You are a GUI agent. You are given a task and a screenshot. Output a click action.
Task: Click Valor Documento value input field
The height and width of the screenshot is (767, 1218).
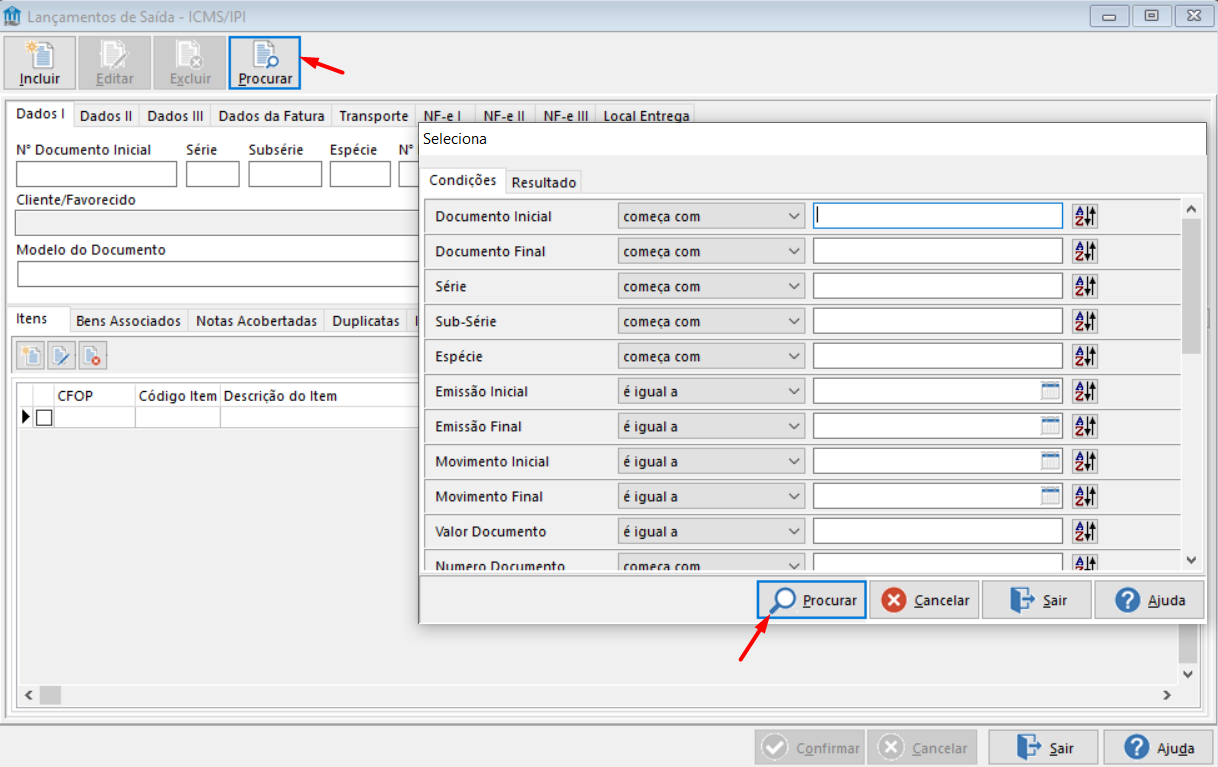938,531
